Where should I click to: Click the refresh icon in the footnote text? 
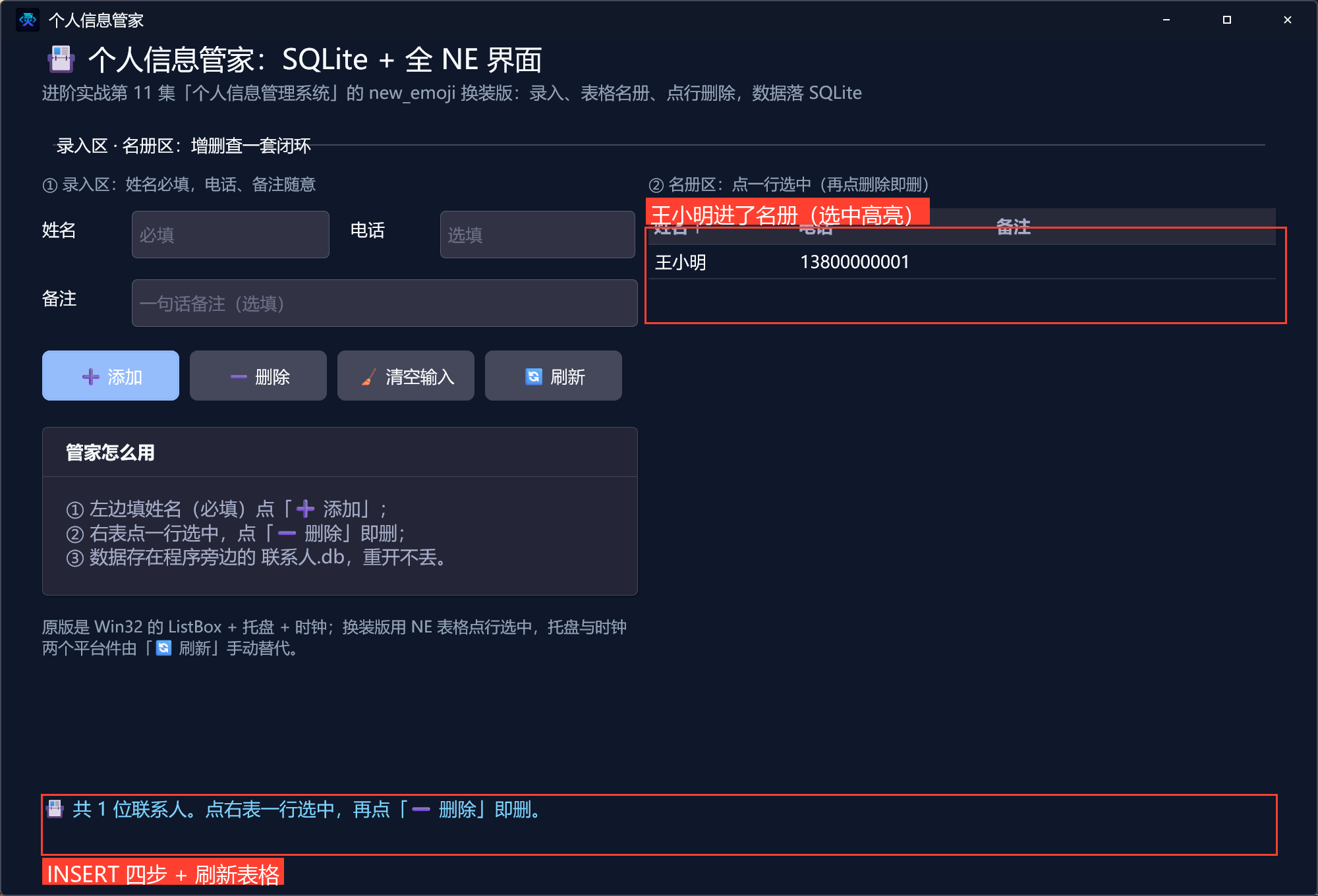coord(163,648)
